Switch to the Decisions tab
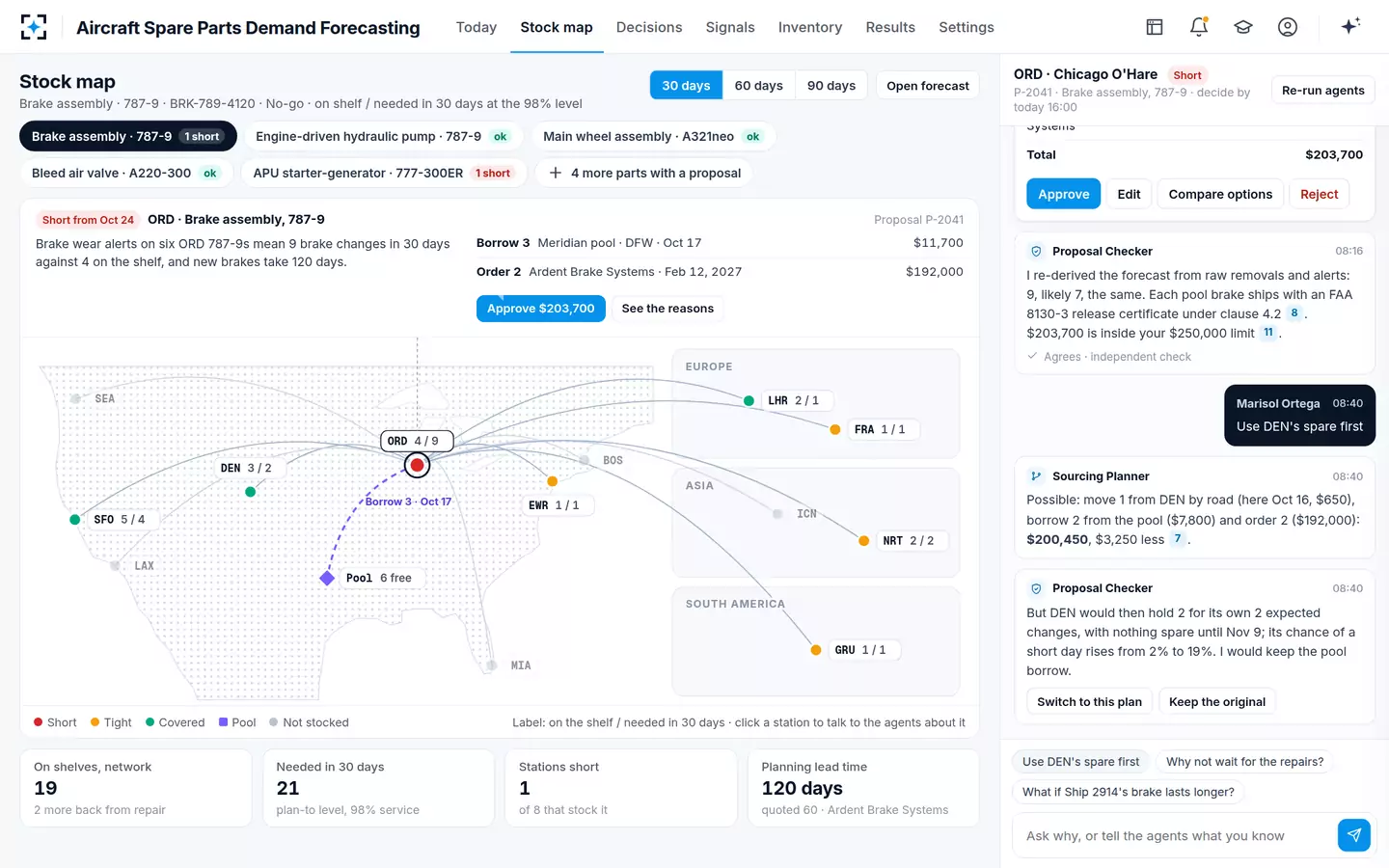The width and height of the screenshot is (1389, 868). click(649, 27)
